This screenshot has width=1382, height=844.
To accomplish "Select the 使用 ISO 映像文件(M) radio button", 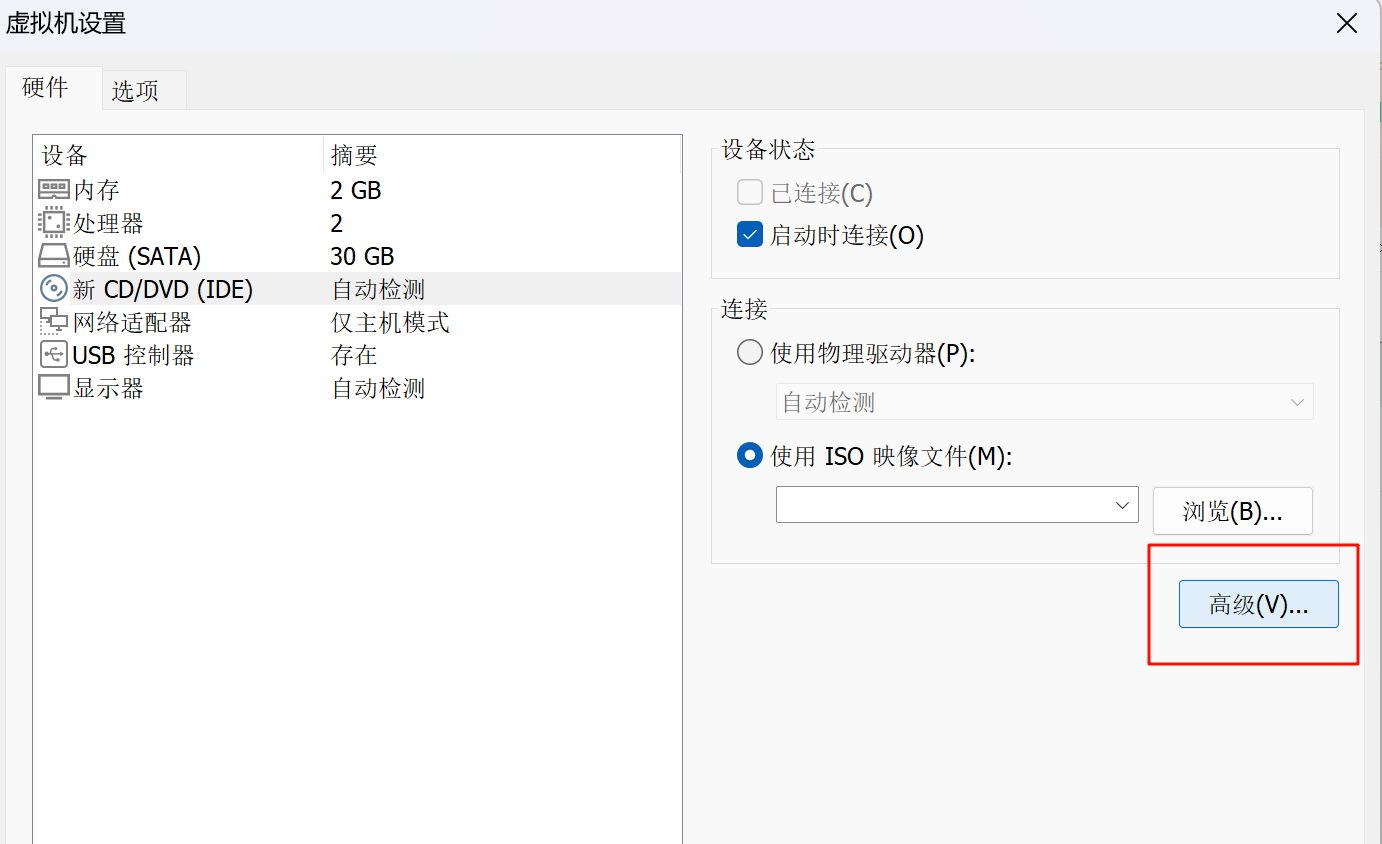I will click(750, 456).
